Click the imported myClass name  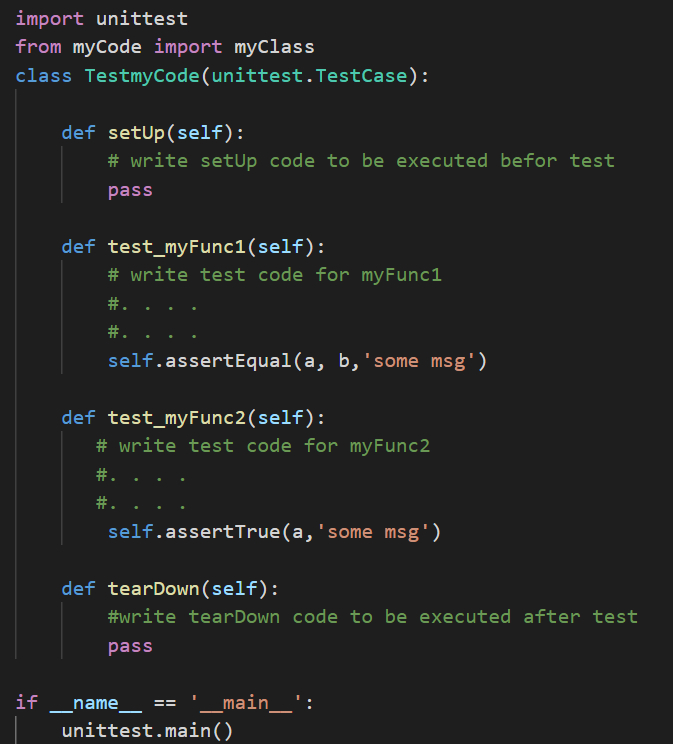point(274,47)
